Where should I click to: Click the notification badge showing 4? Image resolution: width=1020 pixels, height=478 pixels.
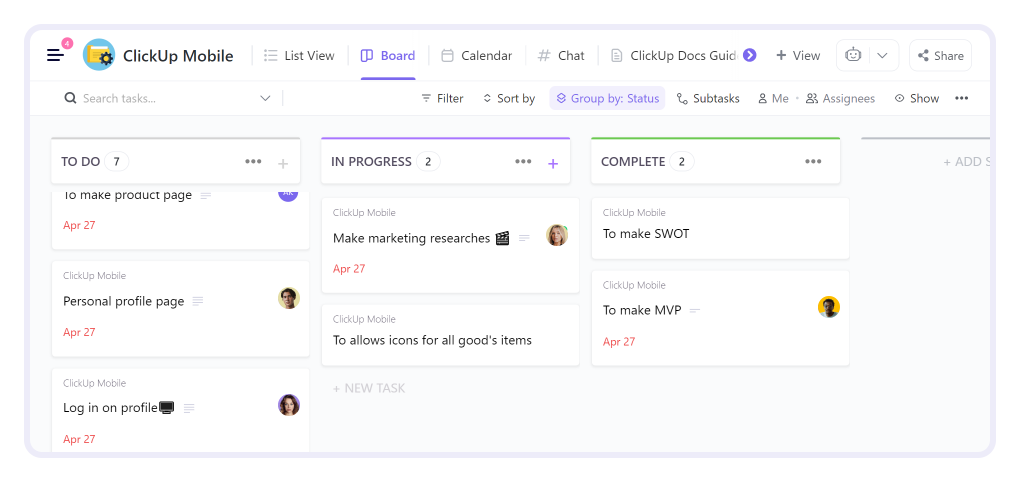67,44
